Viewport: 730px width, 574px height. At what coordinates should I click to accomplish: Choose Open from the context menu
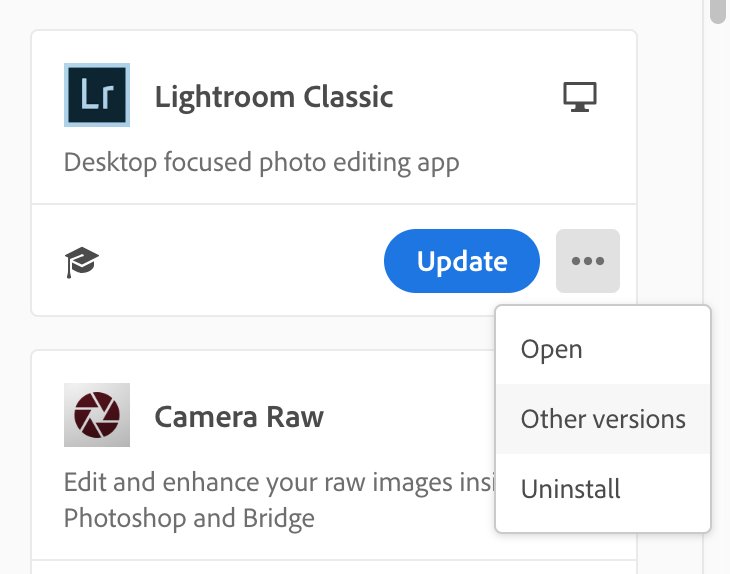[551, 349]
